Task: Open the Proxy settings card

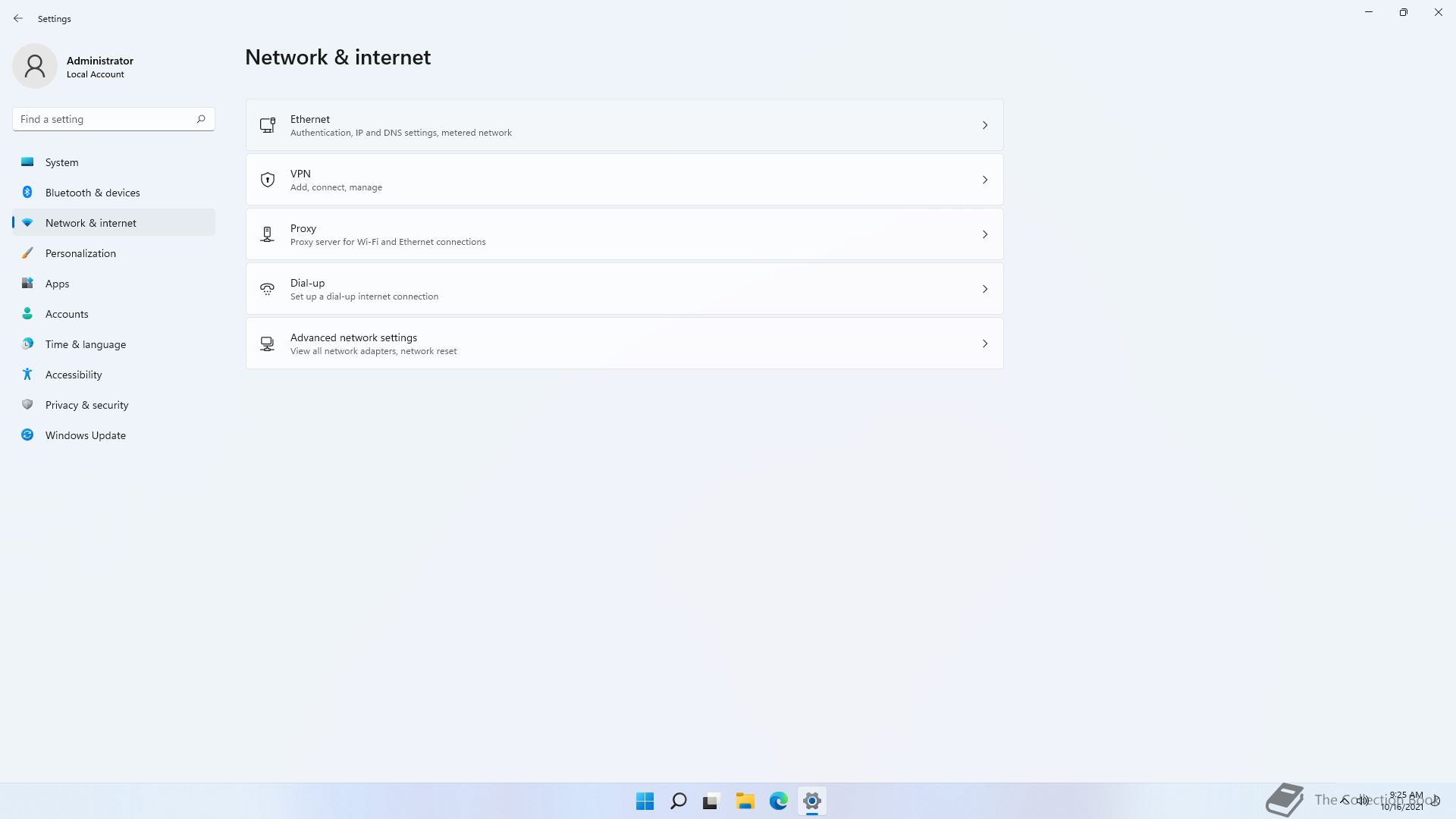Action: (624, 234)
